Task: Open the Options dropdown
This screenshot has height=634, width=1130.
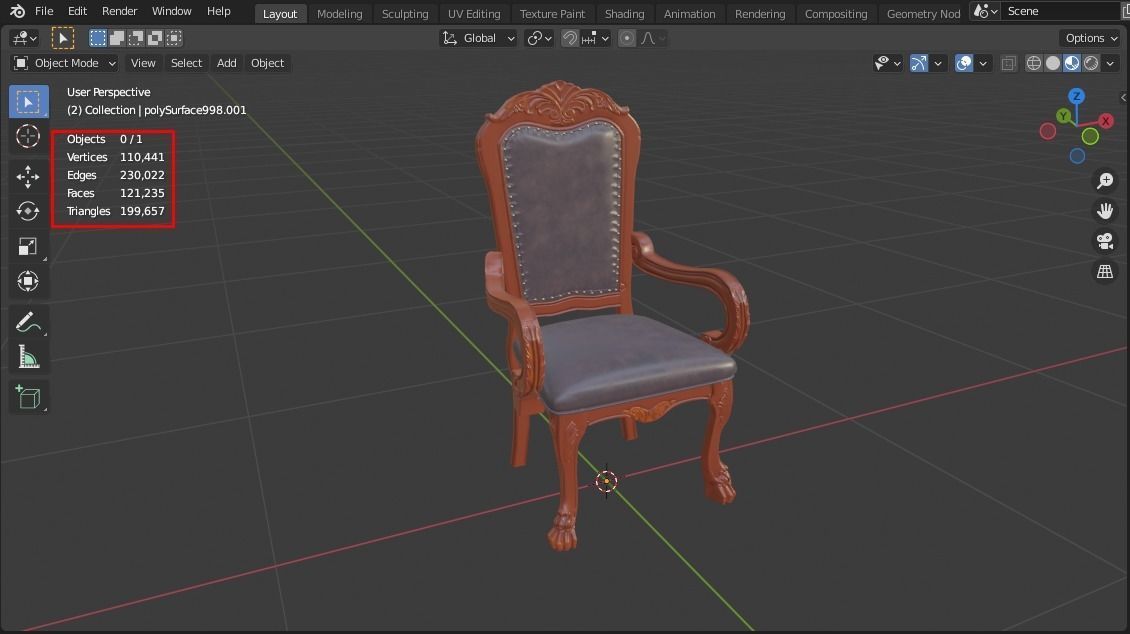Action: pyautogui.click(x=1091, y=38)
